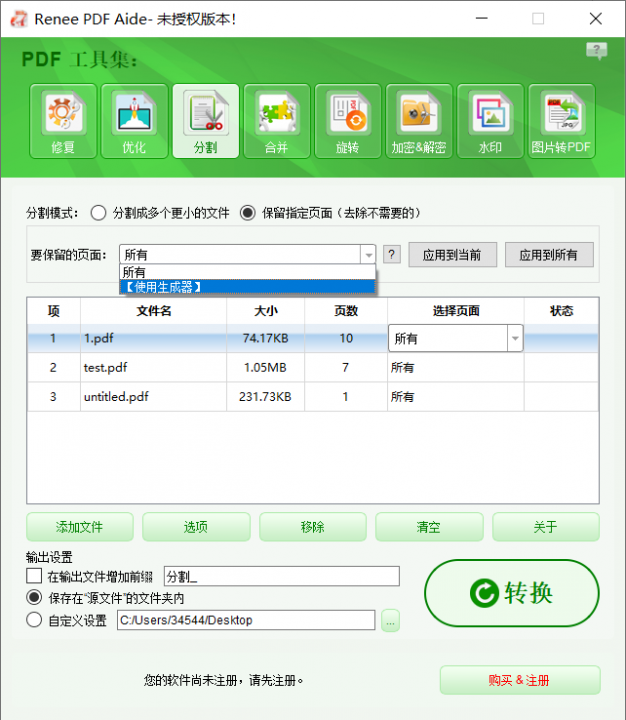Click the 1.05MB size cell
This screenshot has height=720, width=626.
coord(265,367)
